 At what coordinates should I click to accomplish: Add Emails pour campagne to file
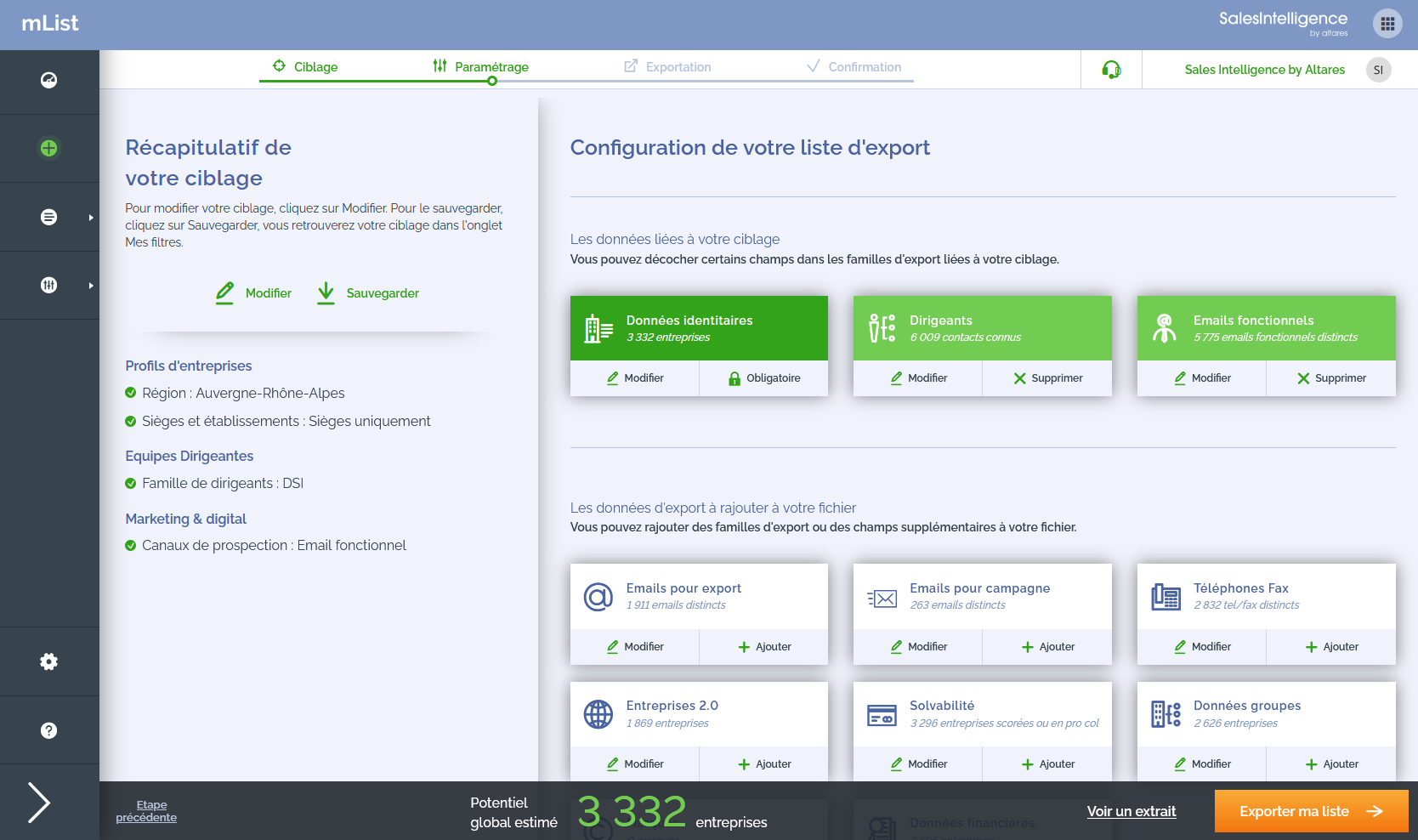[1047, 647]
